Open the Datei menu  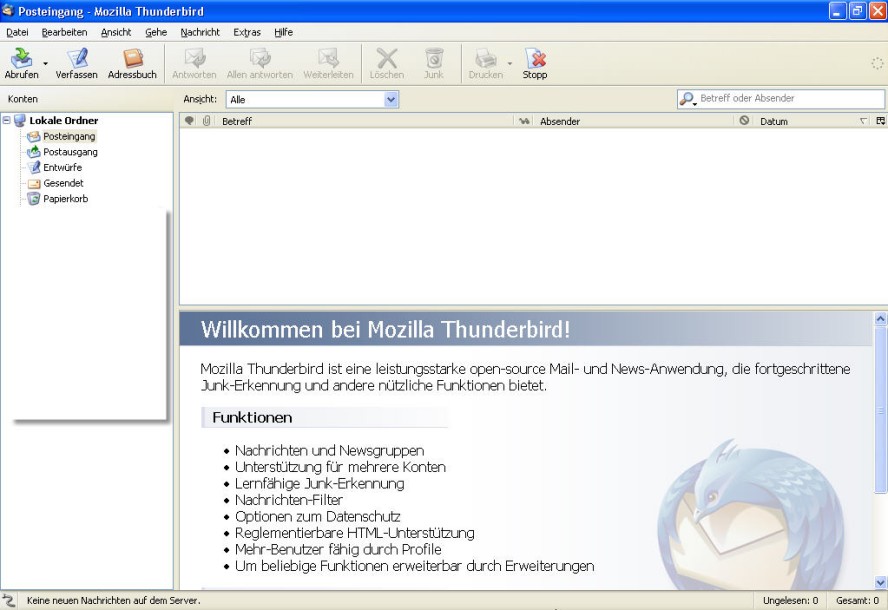17,32
